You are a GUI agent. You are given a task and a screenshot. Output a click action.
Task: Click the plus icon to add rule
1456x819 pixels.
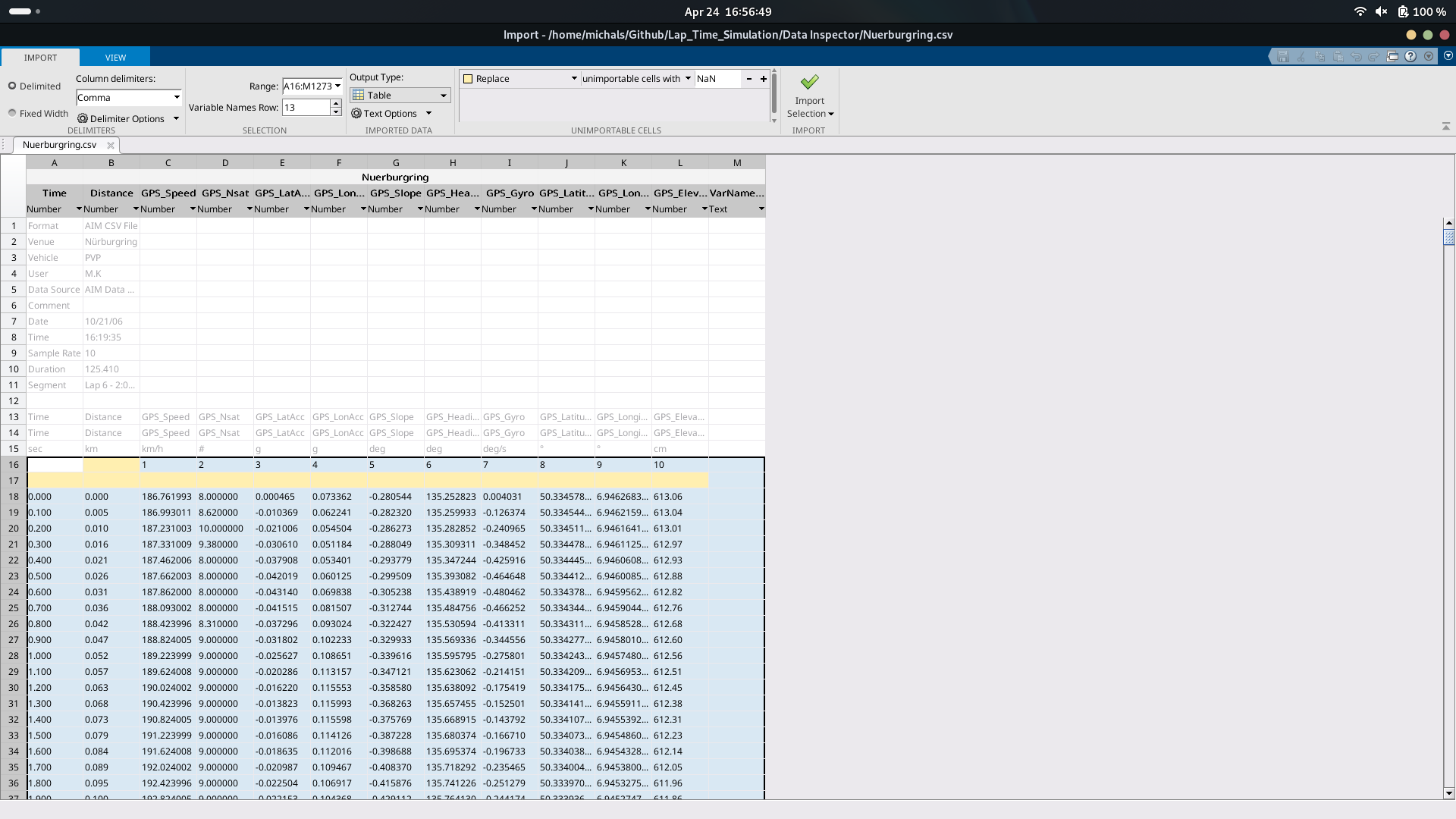click(x=763, y=79)
